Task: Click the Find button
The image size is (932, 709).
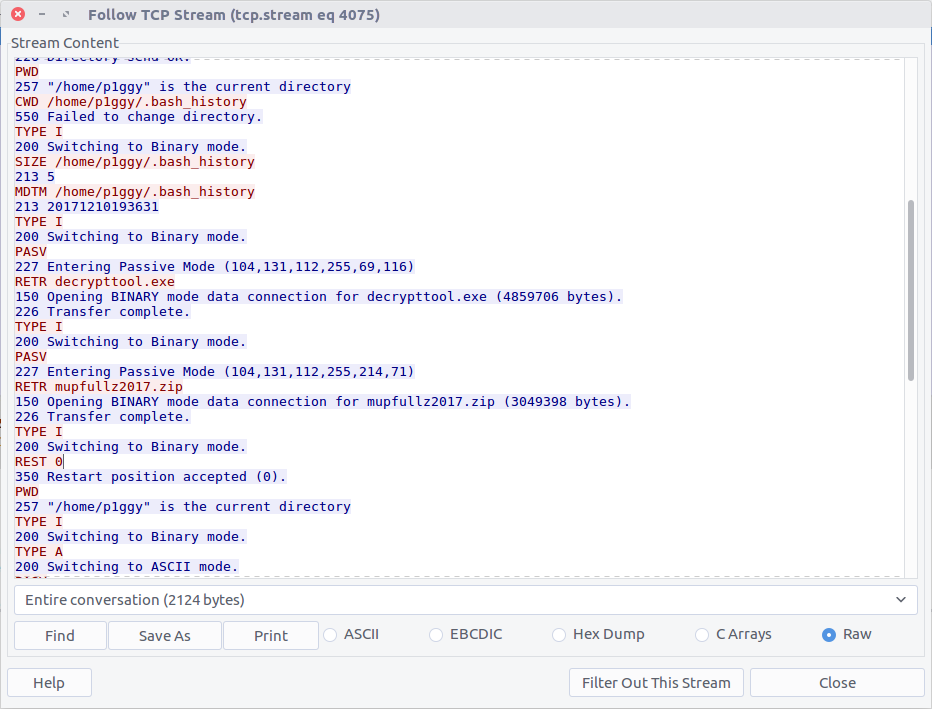Action: [x=60, y=636]
